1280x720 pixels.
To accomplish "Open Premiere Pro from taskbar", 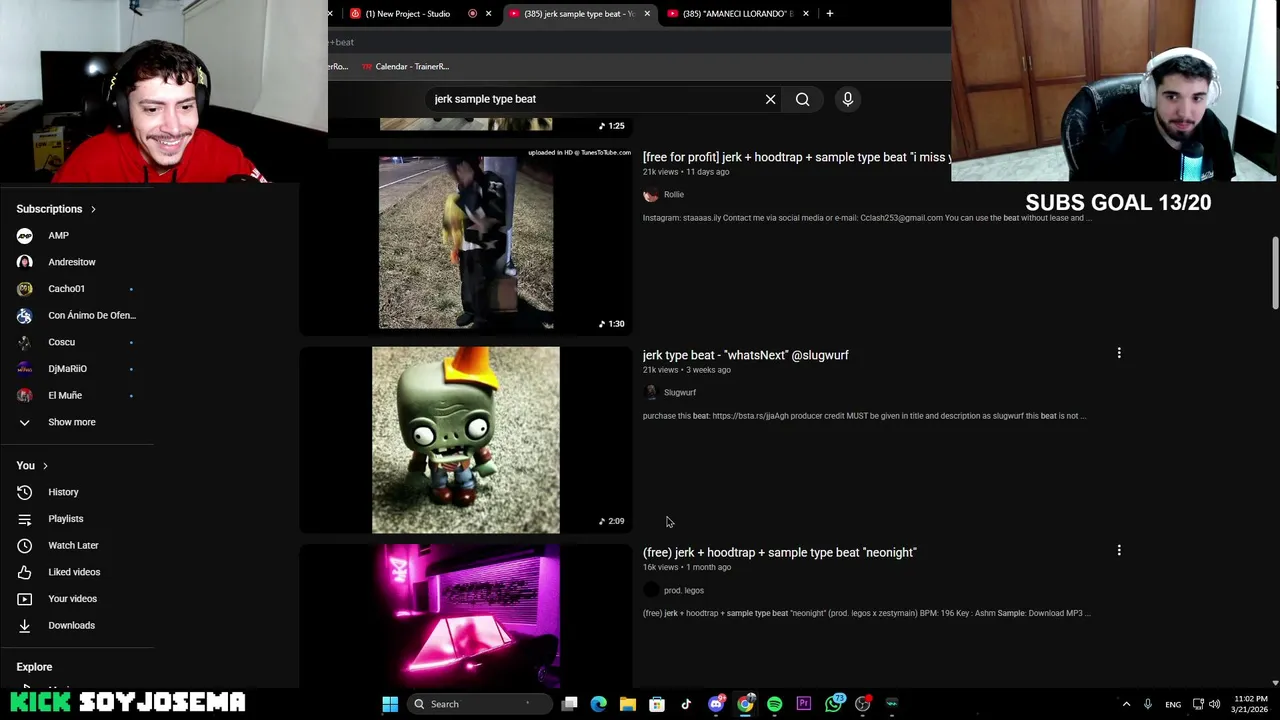I will click(x=804, y=704).
